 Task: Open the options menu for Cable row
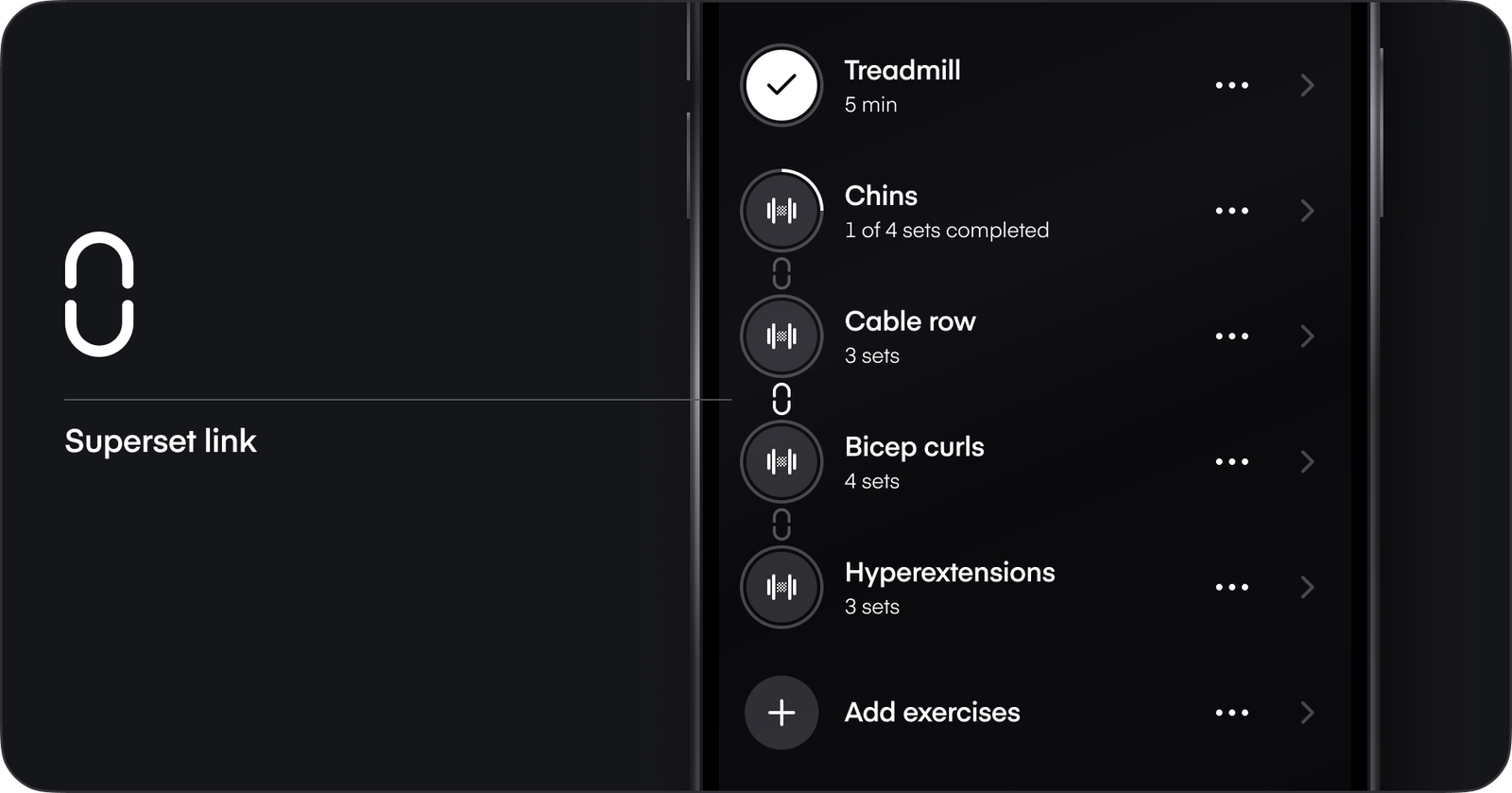(x=1232, y=336)
